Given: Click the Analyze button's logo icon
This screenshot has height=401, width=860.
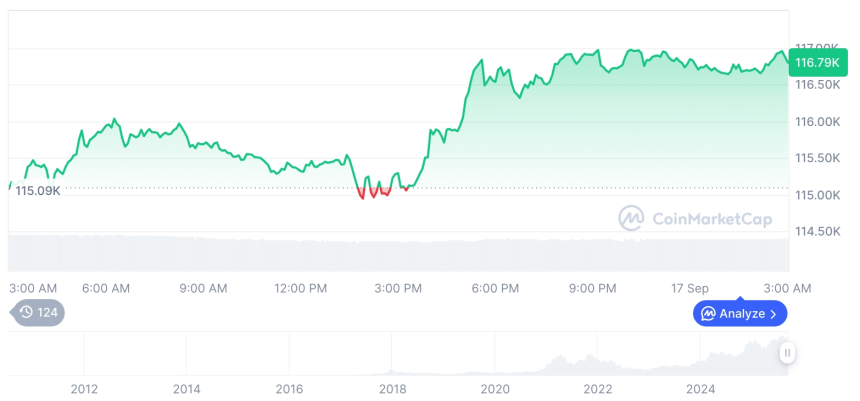Looking at the screenshot, I should [x=708, y=314].
